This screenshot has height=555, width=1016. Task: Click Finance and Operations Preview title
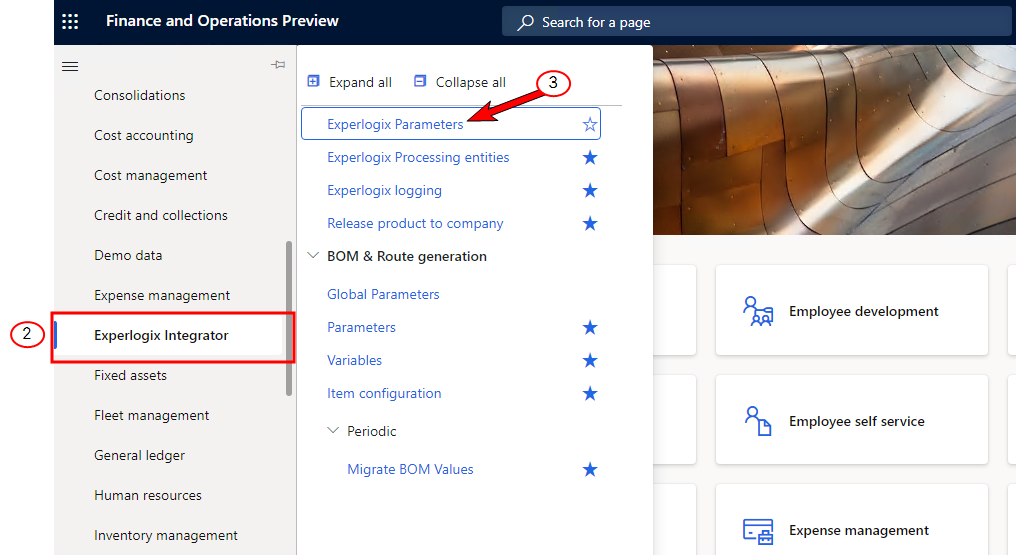(222, 21)
